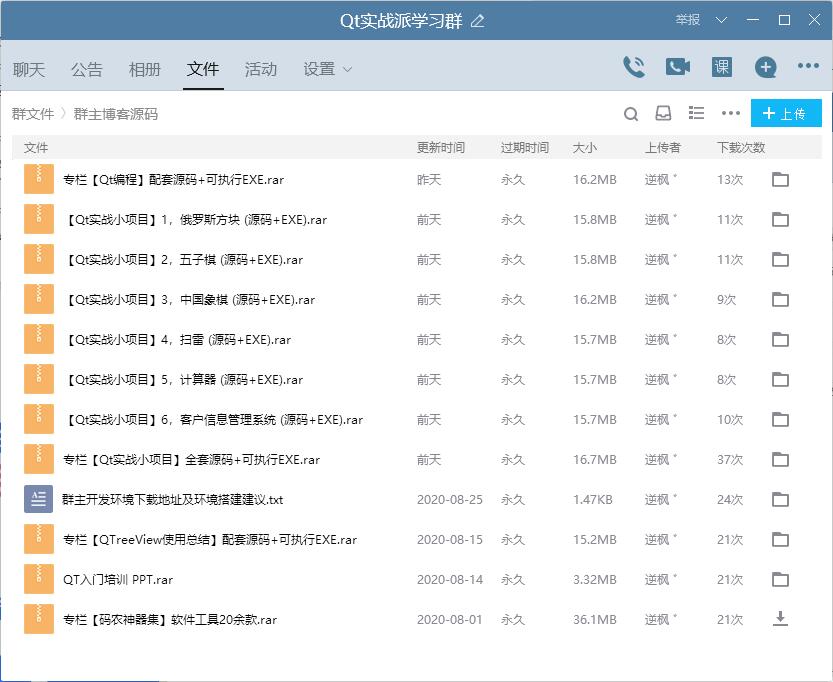
Task: Click the round plus invite icon
Action: click(766, 67)
